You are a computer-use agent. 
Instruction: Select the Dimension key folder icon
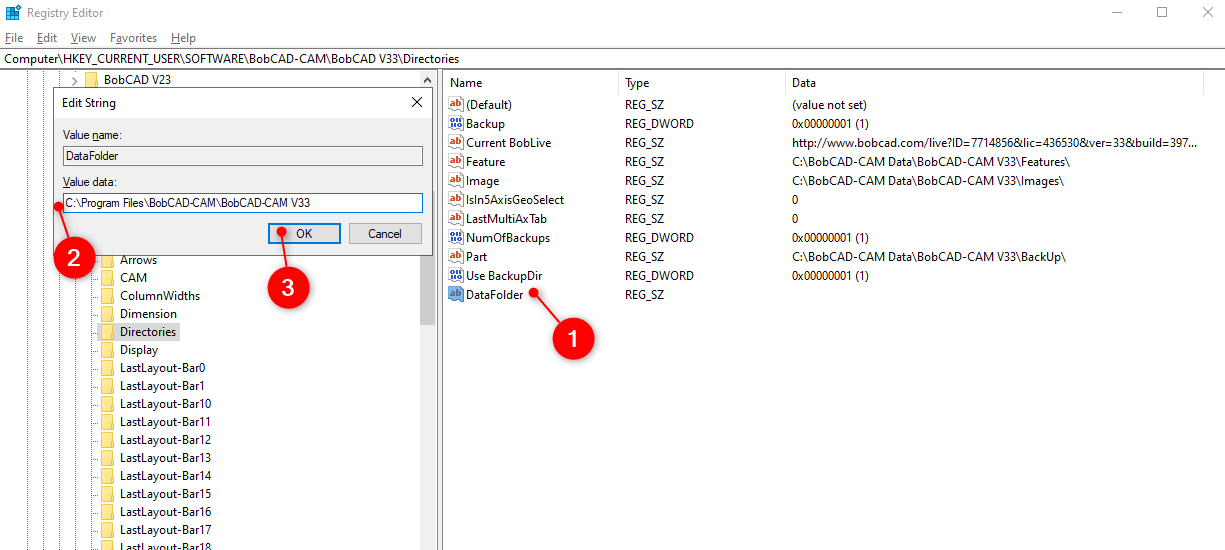[x=108, y=314]
